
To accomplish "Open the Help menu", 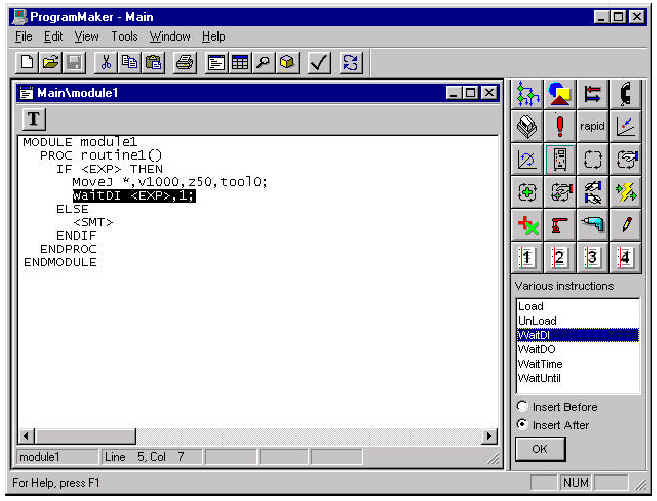I will click(x=214, y=37).
